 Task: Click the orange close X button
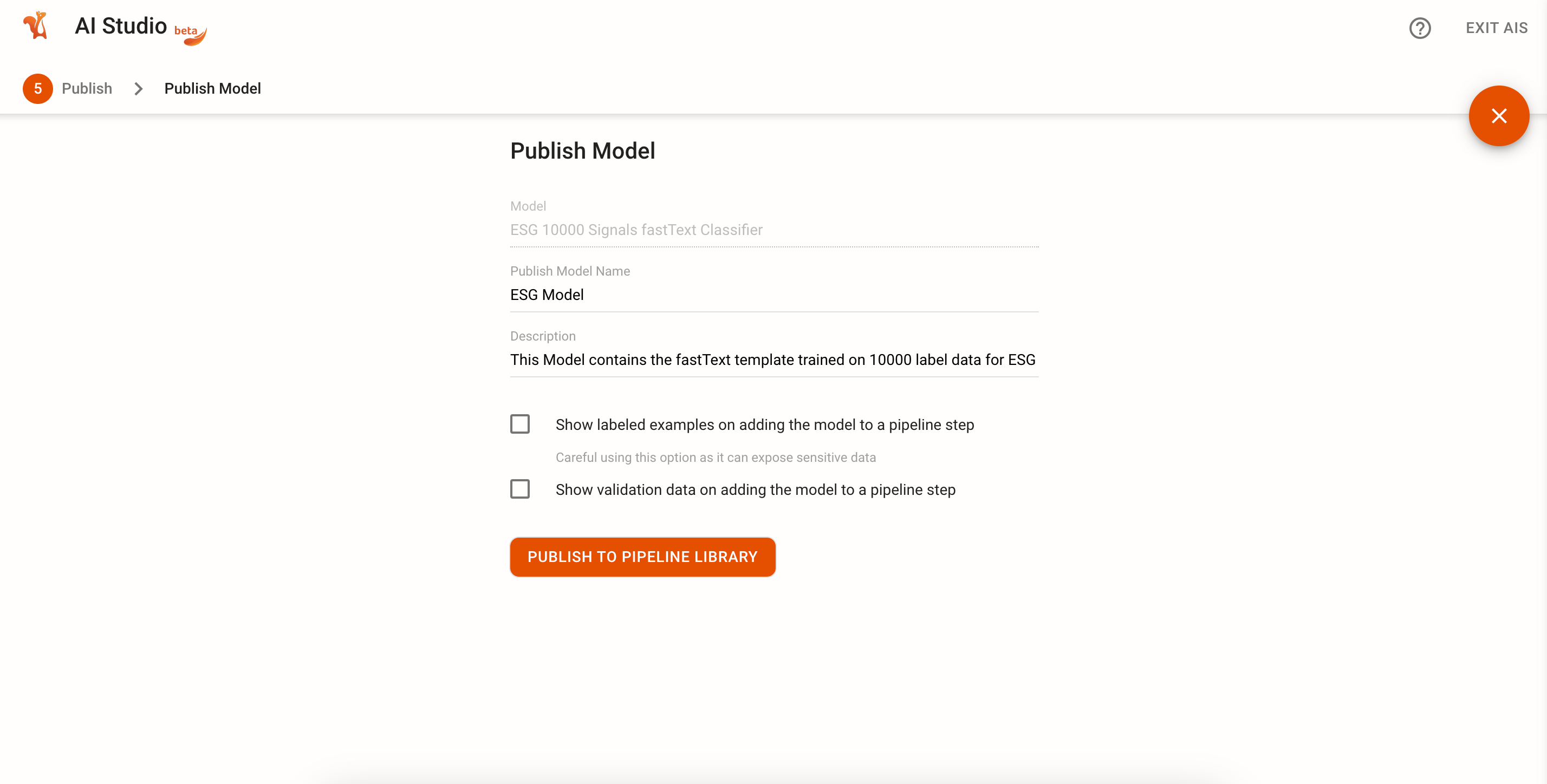[1499, 116]
